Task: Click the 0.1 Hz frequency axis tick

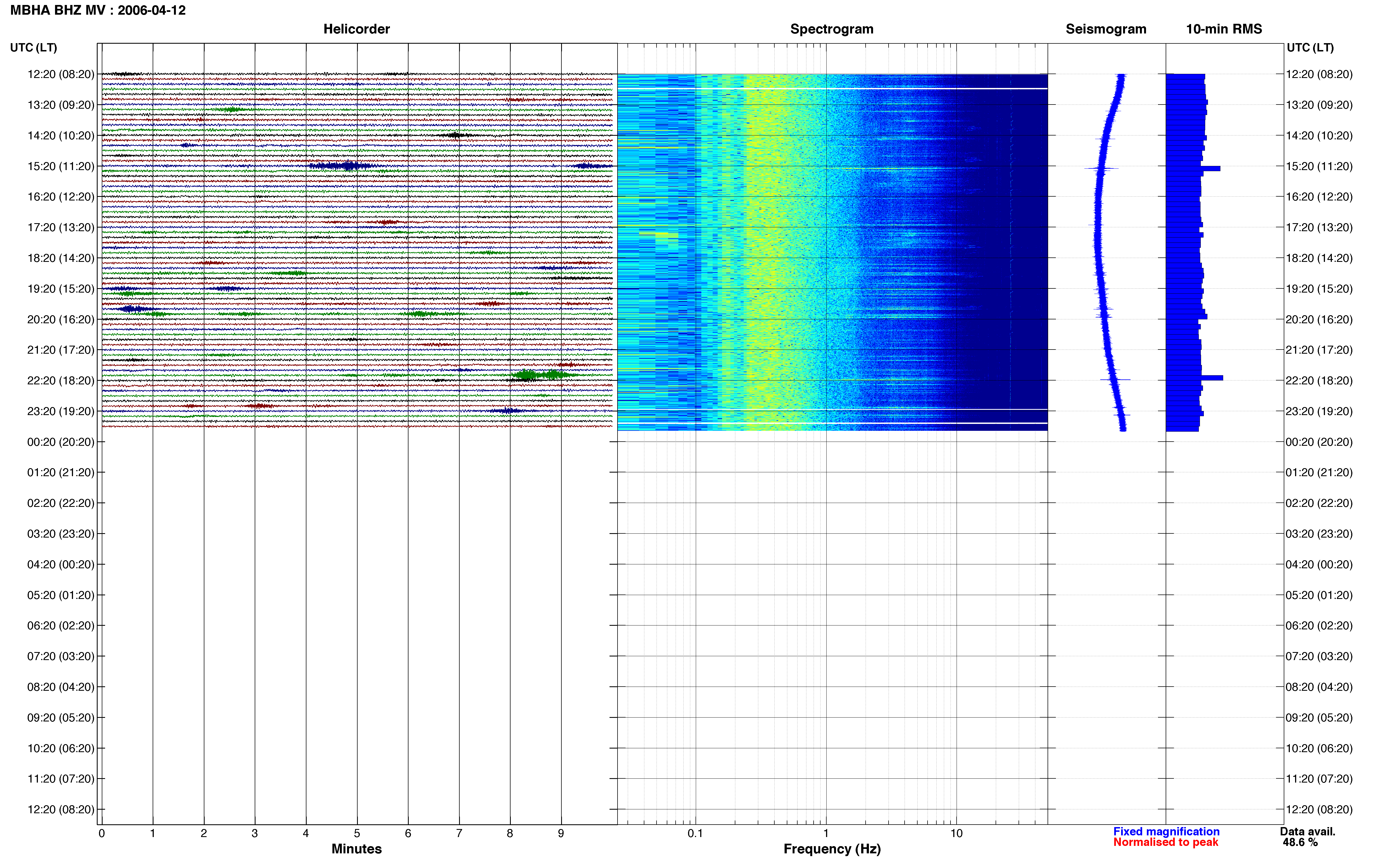Action: pyautogui.click(x=696, y=833)
